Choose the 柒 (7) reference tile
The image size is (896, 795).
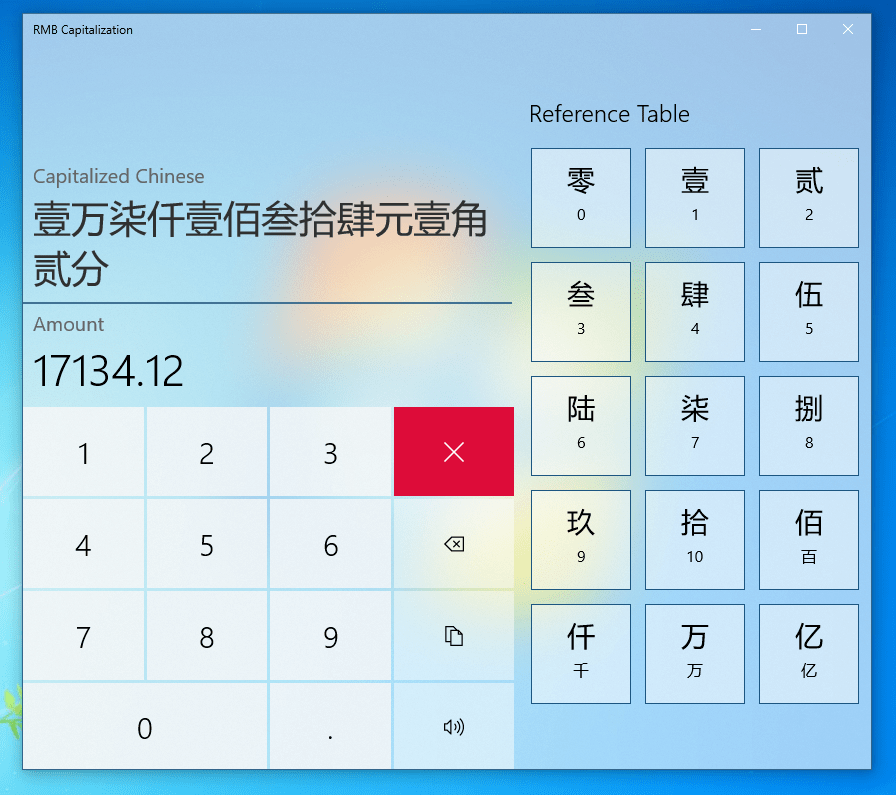point(695,426)
